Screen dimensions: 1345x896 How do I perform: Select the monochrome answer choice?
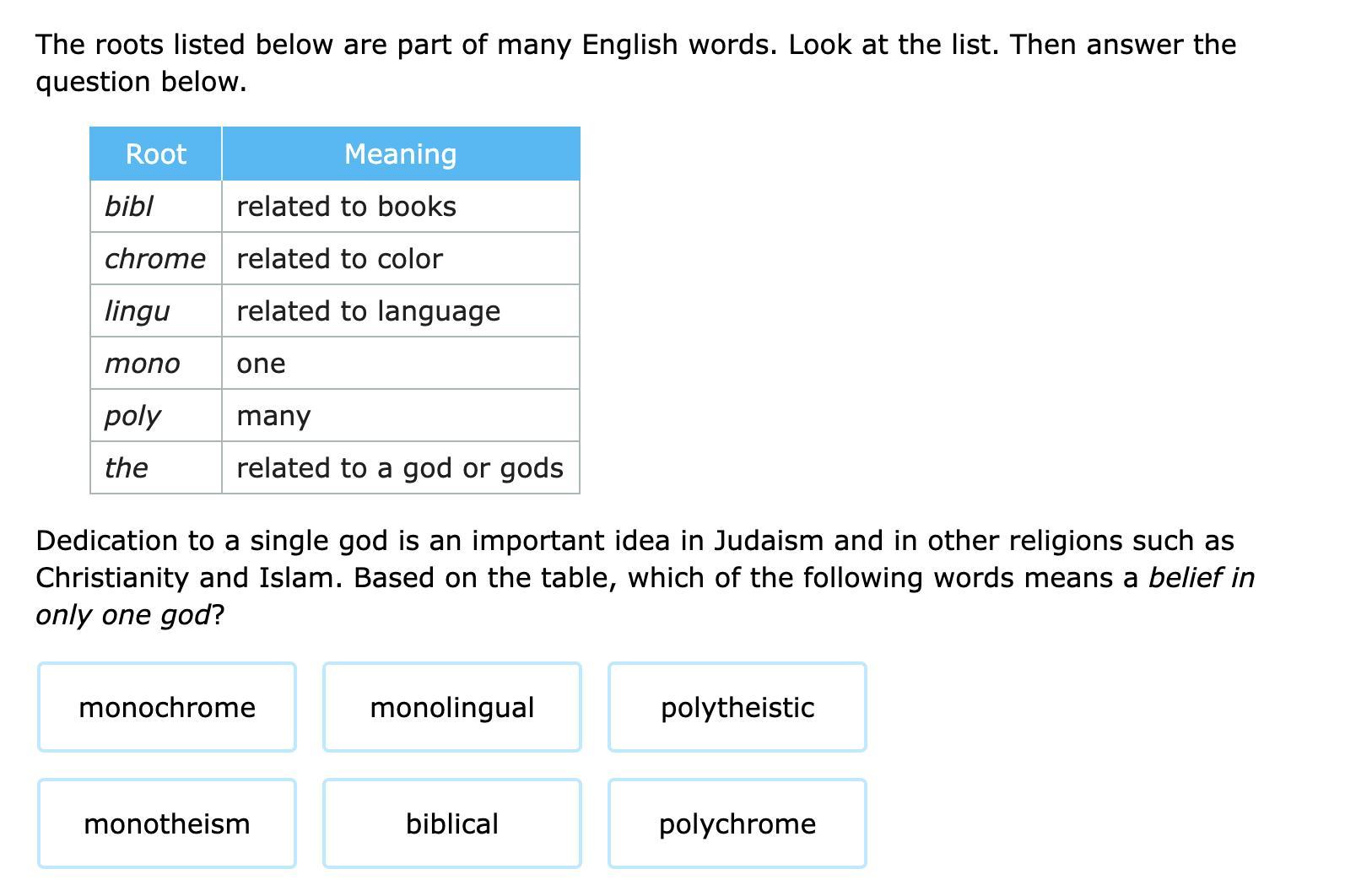tap(167, 707)
